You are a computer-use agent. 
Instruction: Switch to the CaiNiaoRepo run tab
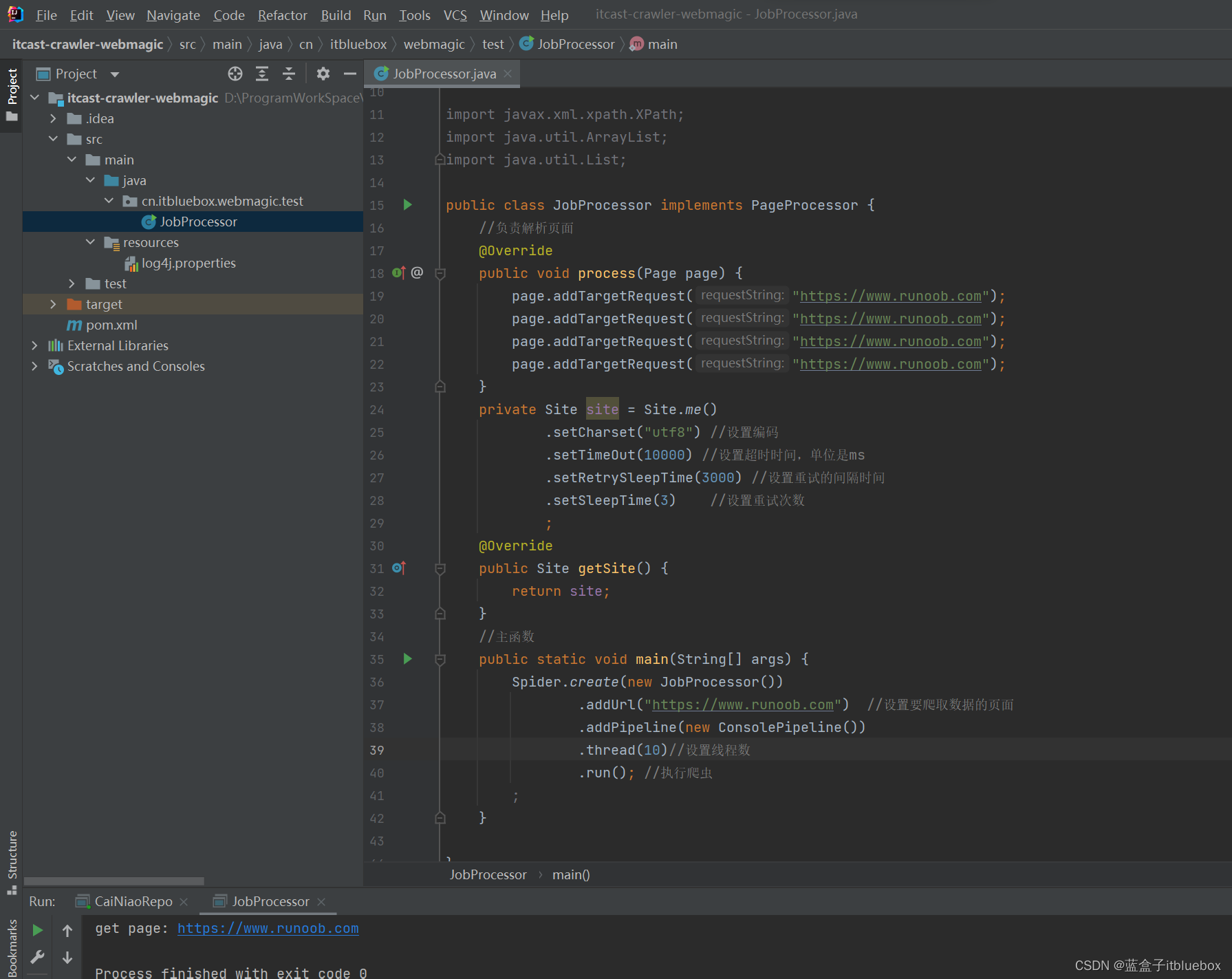[133, 901]
